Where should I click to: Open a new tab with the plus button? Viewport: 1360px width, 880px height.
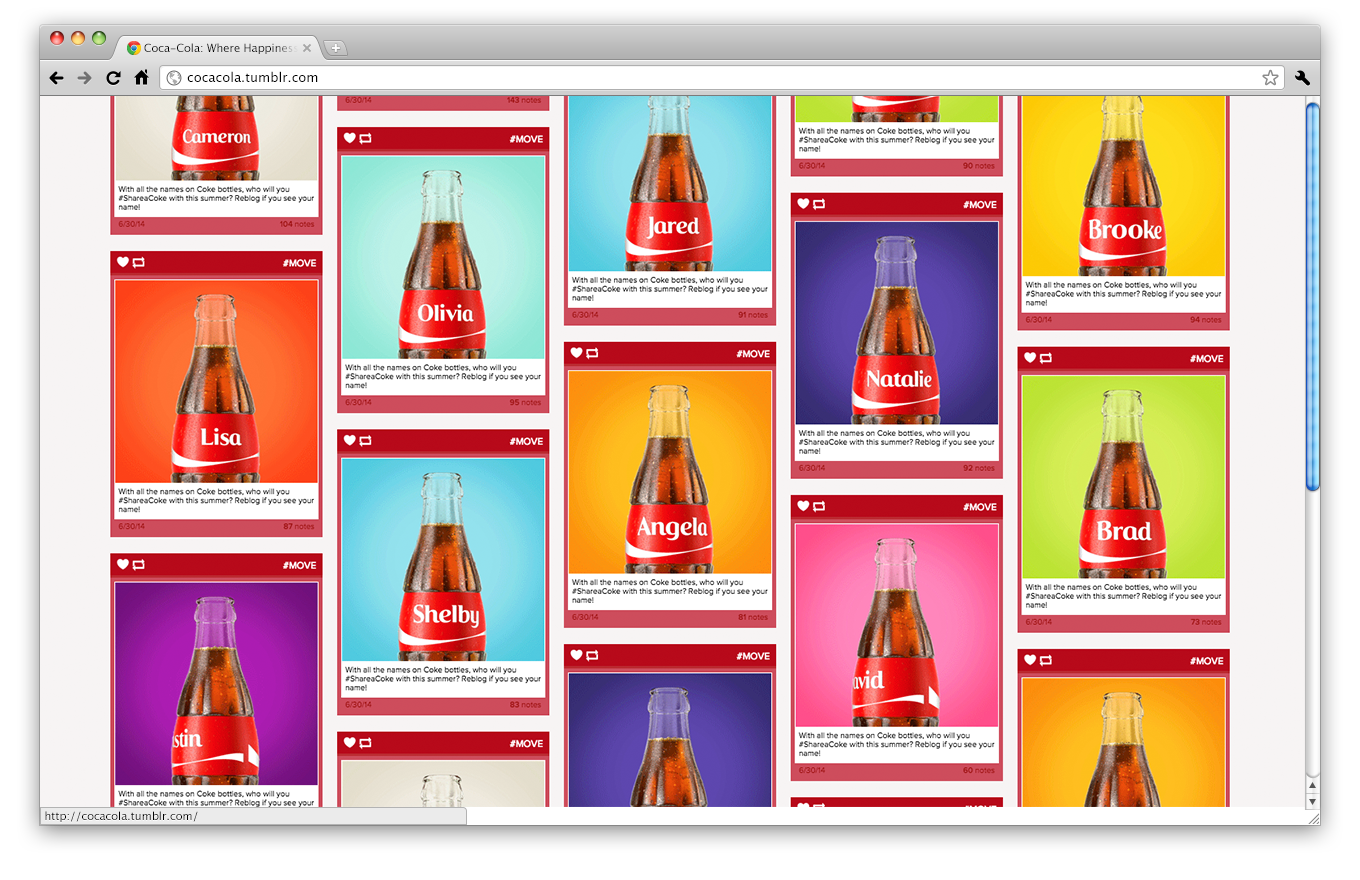(x=336, y=48)
